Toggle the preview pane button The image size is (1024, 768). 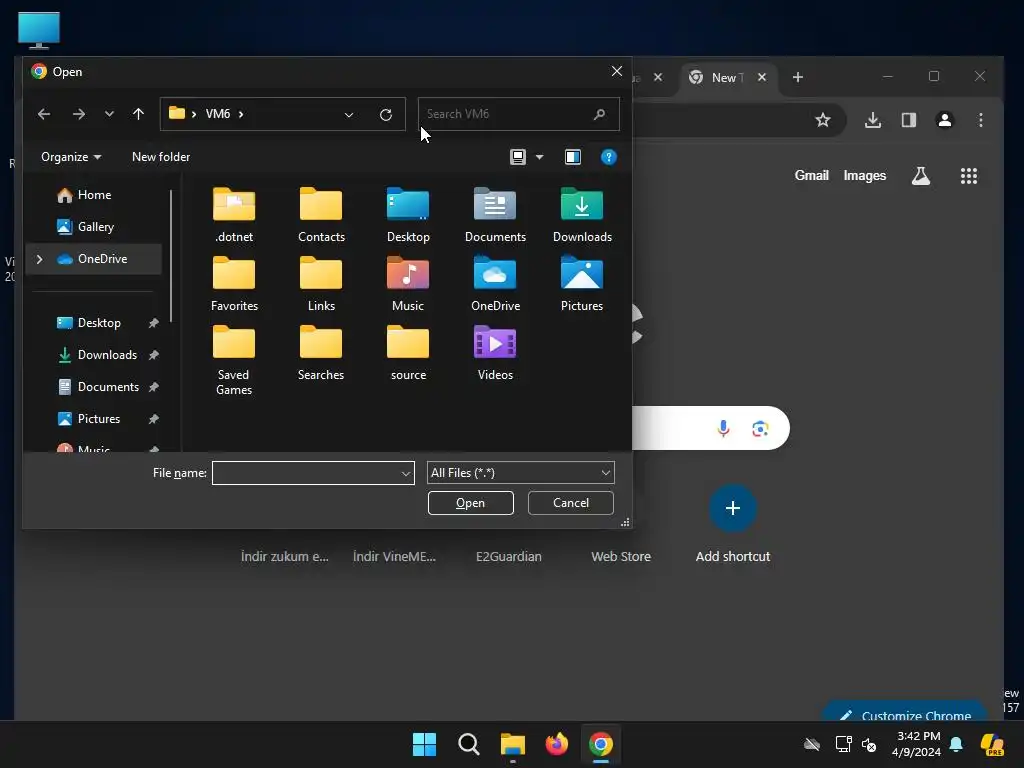573,157
